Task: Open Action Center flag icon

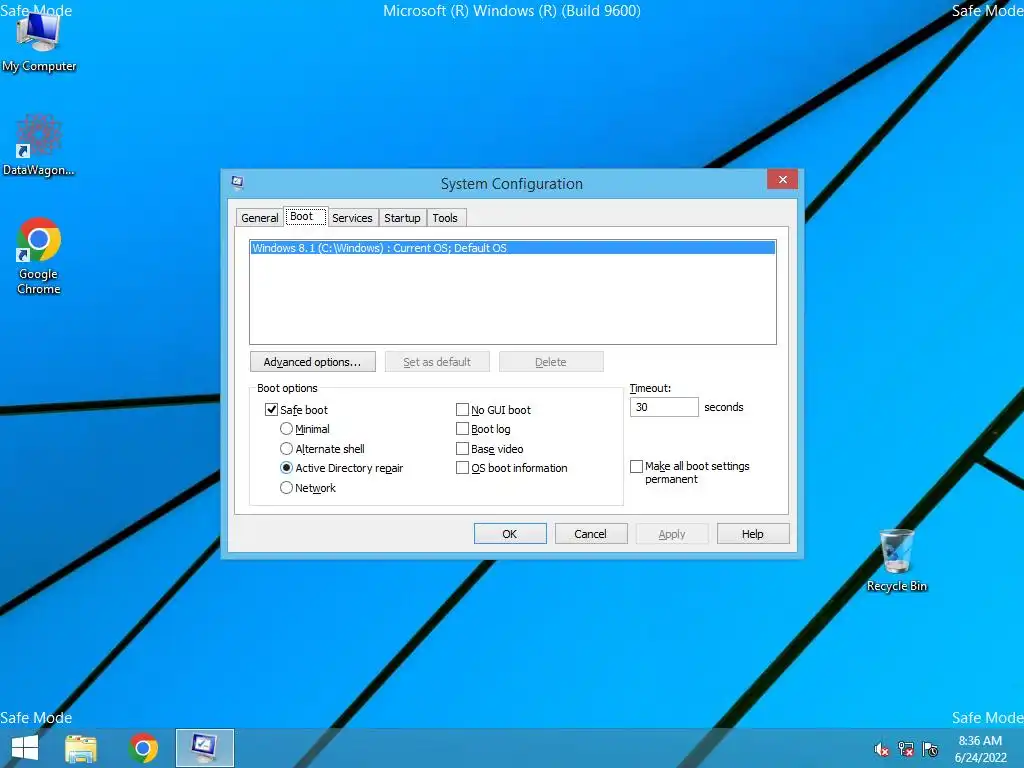Action: coord(930,750)
